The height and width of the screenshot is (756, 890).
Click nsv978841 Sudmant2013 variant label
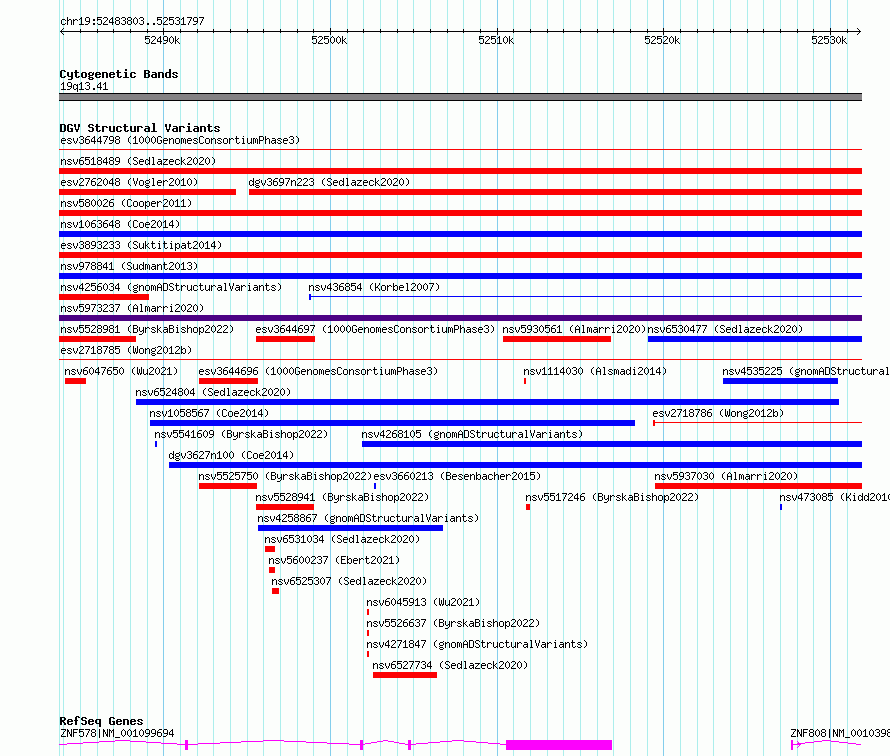(x=129, y=266)
